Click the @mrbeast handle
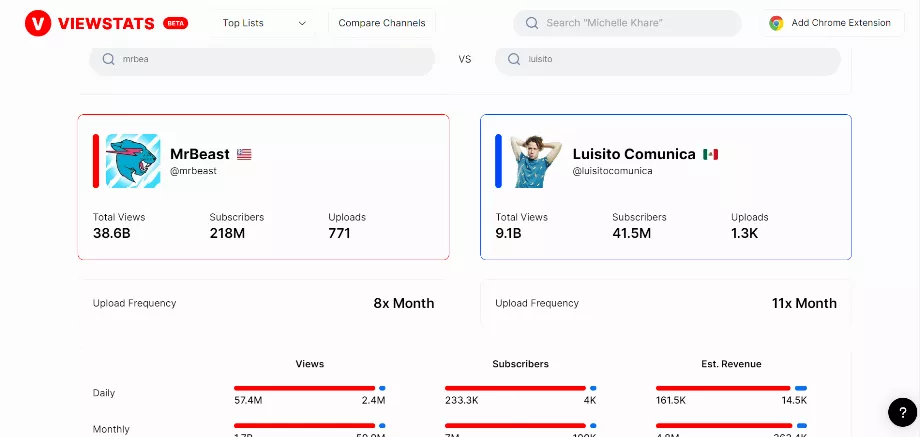 click(x=193, y=171)
